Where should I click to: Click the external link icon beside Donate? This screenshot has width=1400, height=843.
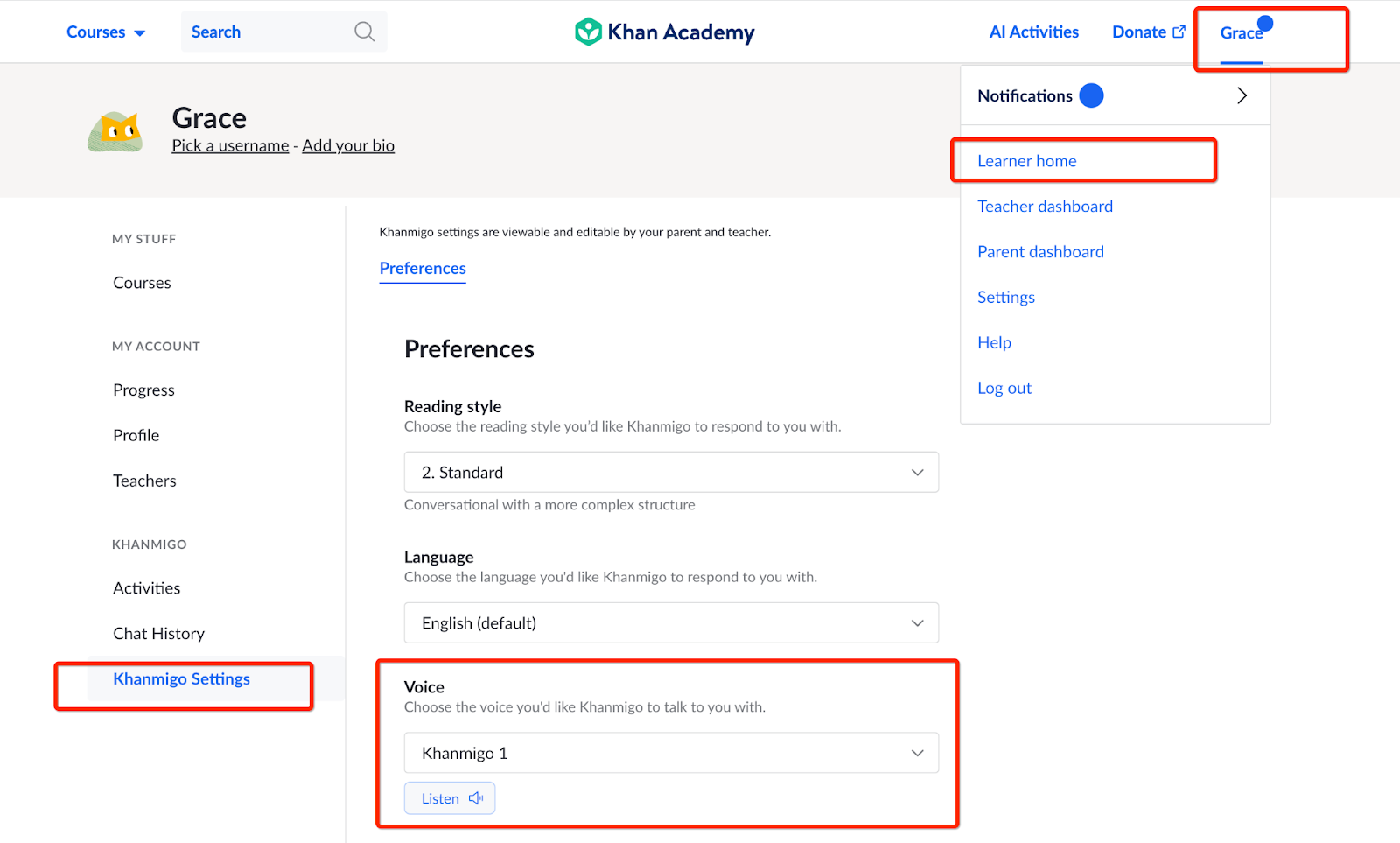1179,30
